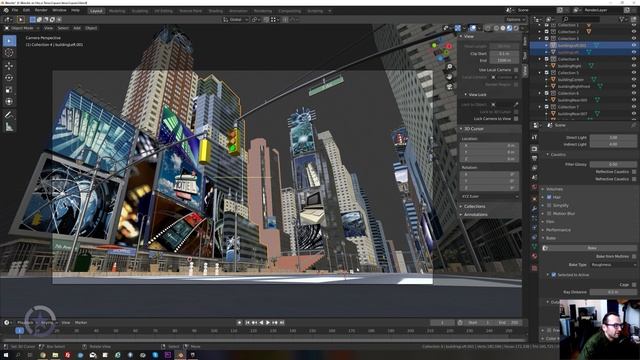Open the viewport Select menu
640x360 pixels.
click(x=63, y=28)
